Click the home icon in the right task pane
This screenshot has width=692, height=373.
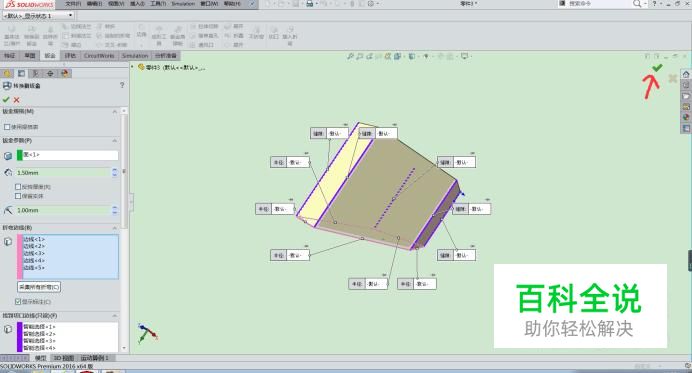click(686, 74)
